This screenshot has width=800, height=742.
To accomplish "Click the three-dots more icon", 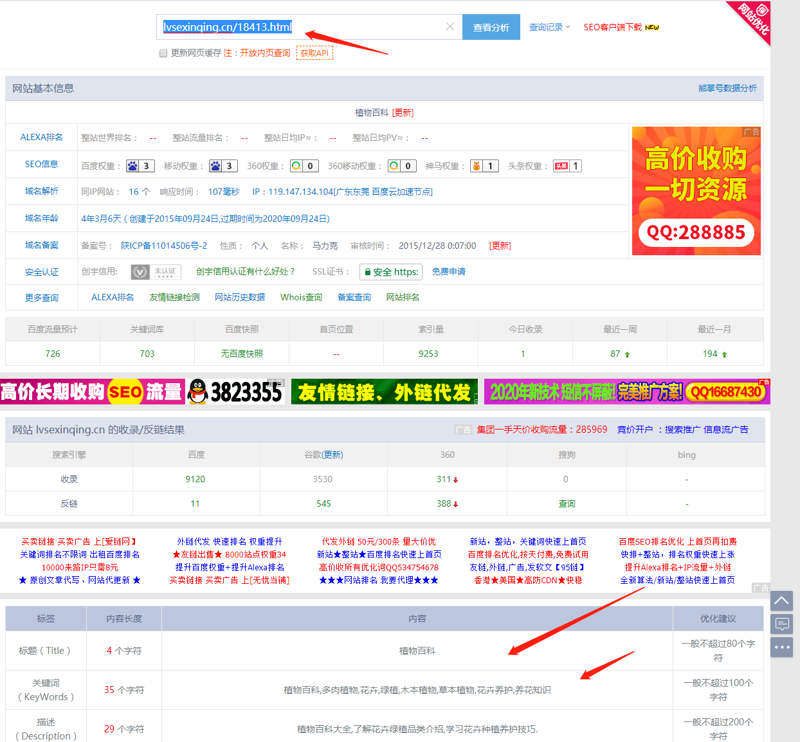I will click(x=781, y=647).
